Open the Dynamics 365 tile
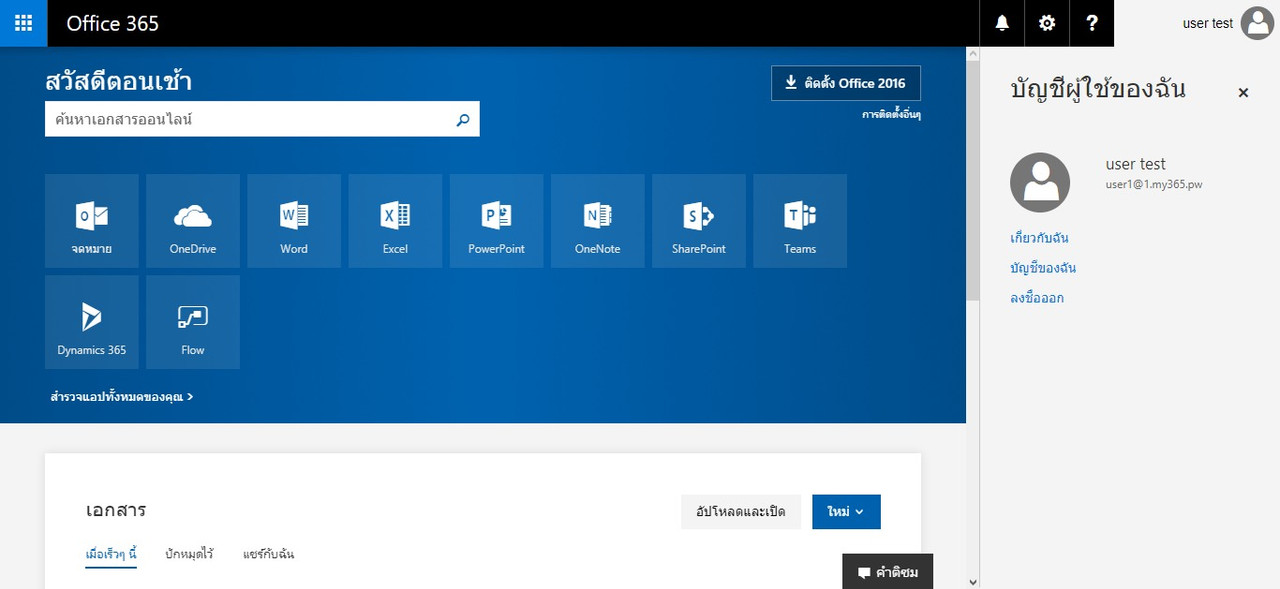The width and height of the screenshot is (1280, 589). [x=92, y=322]
